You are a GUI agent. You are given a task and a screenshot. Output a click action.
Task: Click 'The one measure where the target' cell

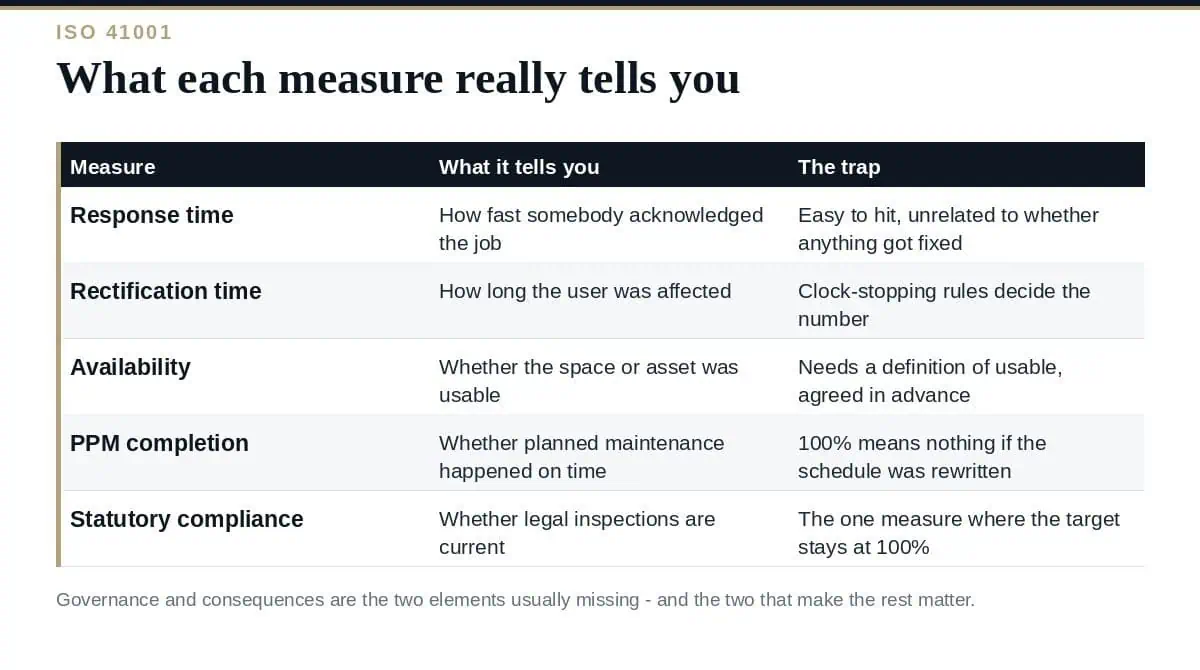click(x=959, y=533)
